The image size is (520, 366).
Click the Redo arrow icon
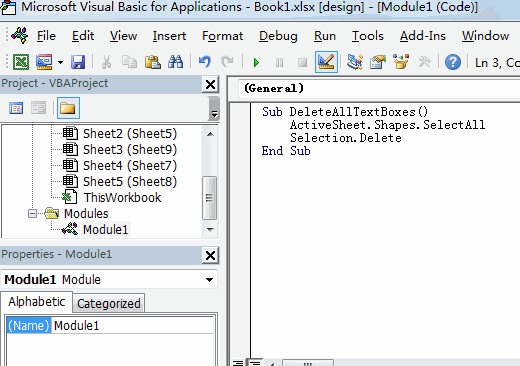click(x=227, y=62)
